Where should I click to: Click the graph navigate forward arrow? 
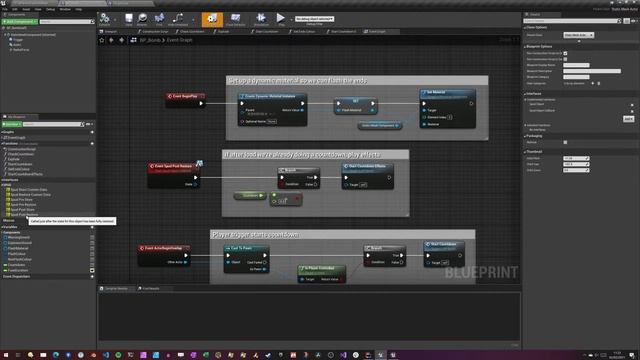point(121,40)
